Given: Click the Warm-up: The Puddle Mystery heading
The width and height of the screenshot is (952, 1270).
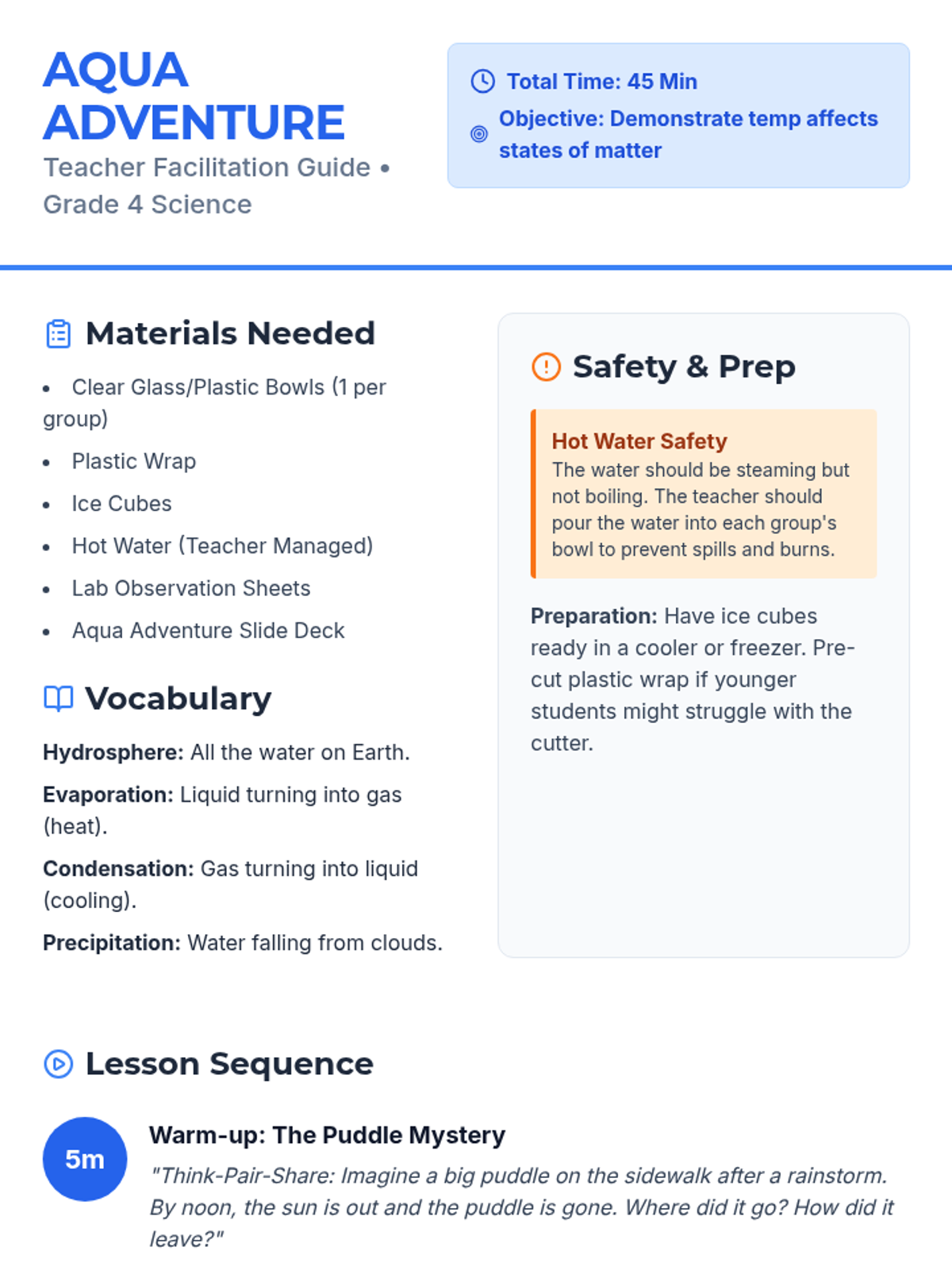Looking at the screenshot, I should pyautogui.click(x=327, y=1135).
